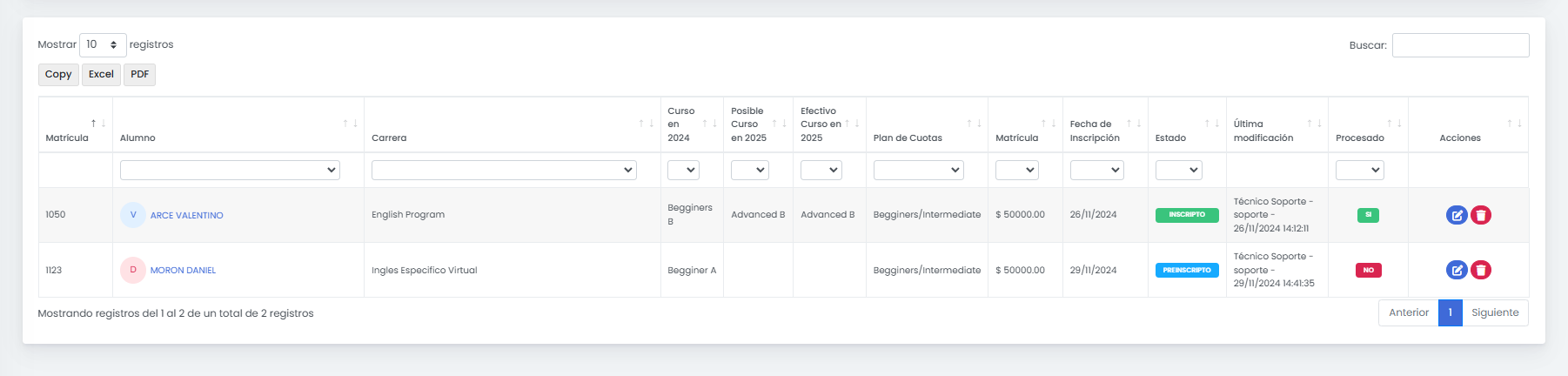Click edit icon for Arce Valentino row
The width and height of the screenshot is (1568, 376).
click(1457, 215)
